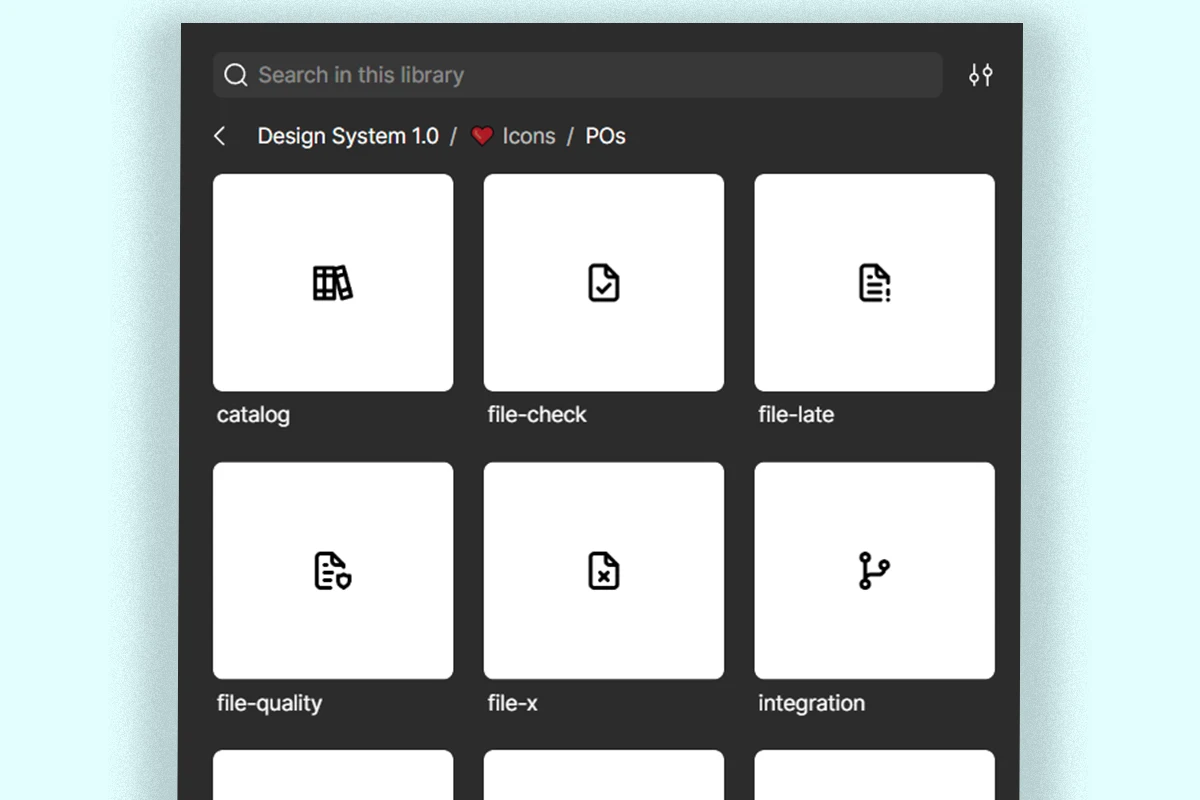
Task: Open the library filter settings icon
Action: click(981, 75)
